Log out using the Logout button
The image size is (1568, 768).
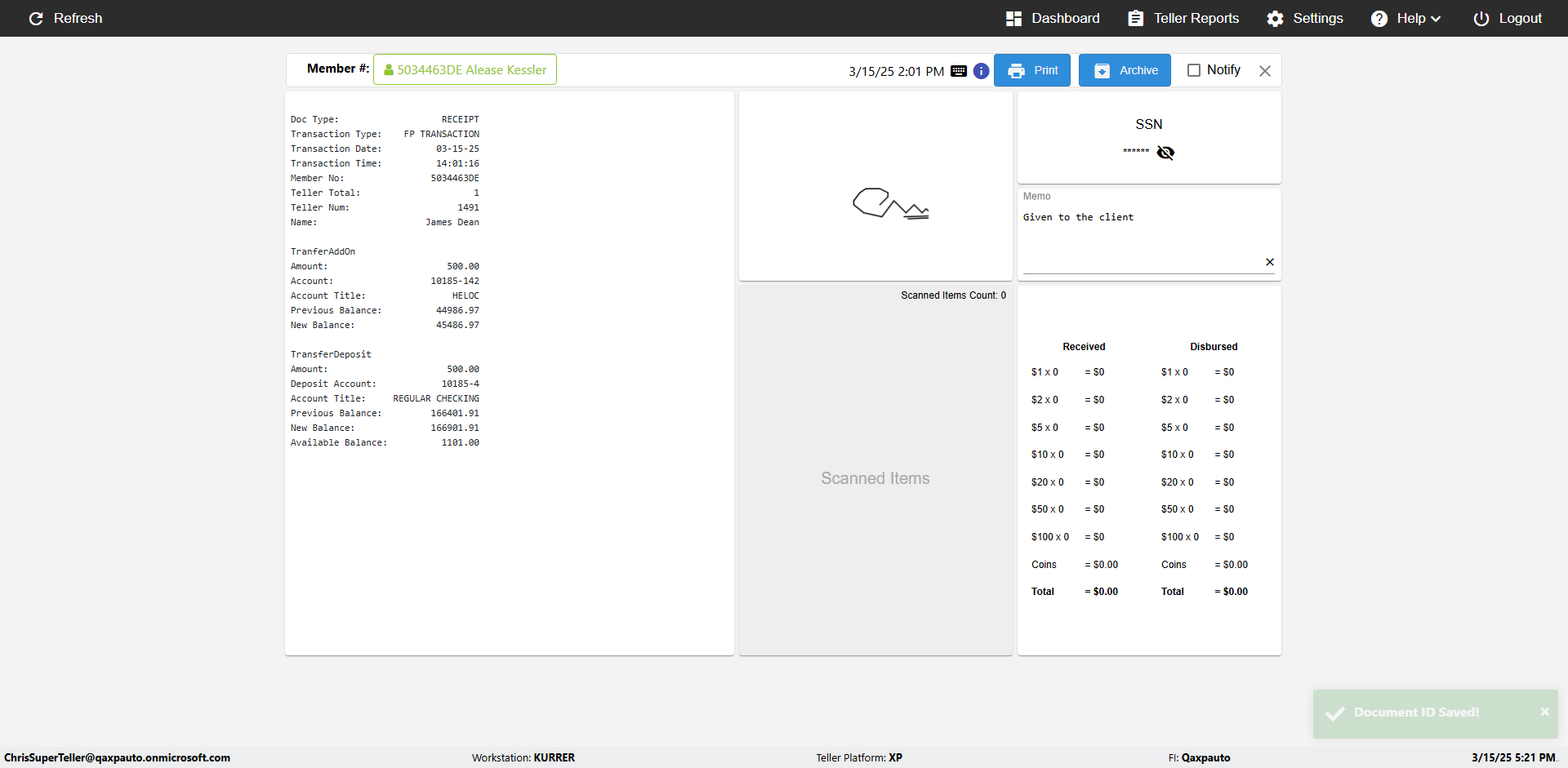tap(1508, 18)
